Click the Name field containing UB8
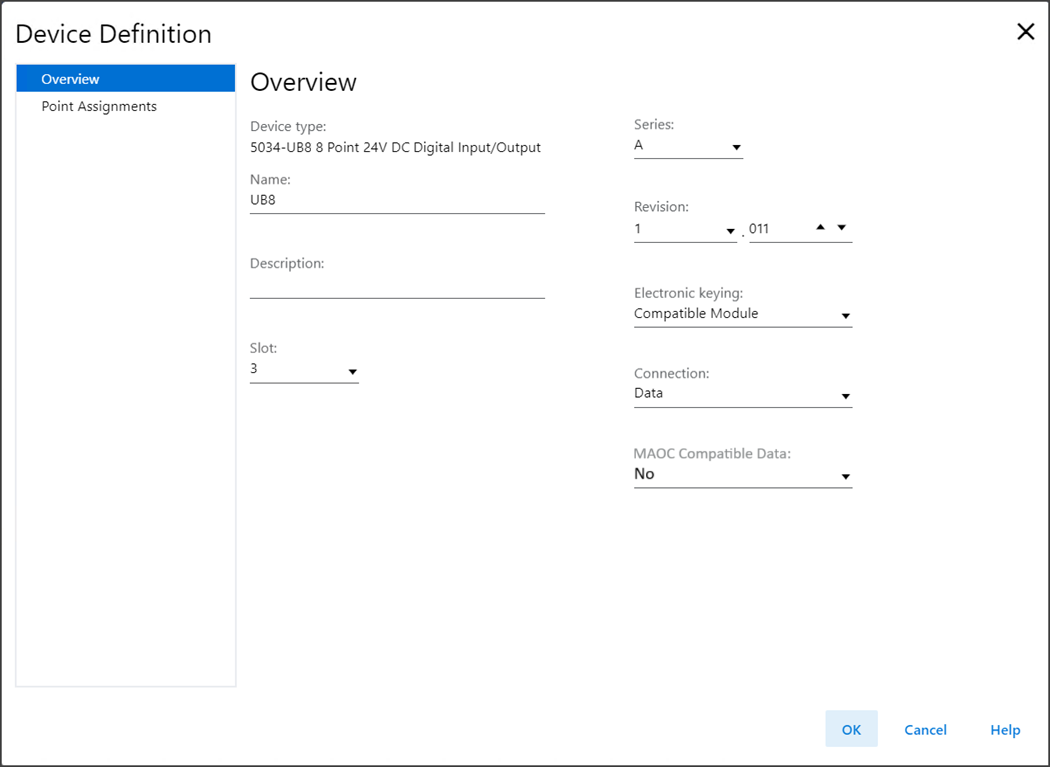Viewport: 1050px width, 767px height. [x=396, y=200]
